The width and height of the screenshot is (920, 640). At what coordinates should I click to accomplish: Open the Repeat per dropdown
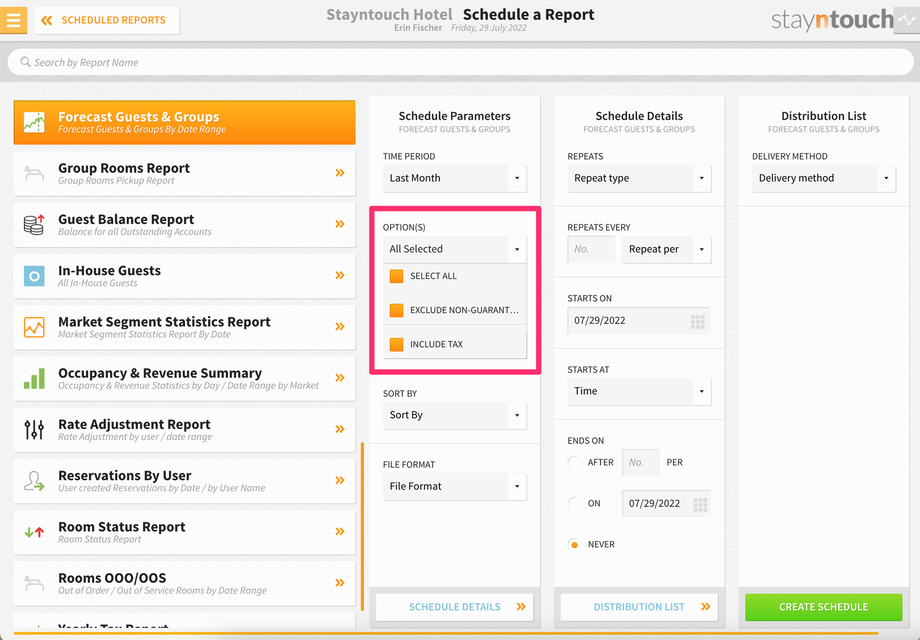[x=667, y=249]
